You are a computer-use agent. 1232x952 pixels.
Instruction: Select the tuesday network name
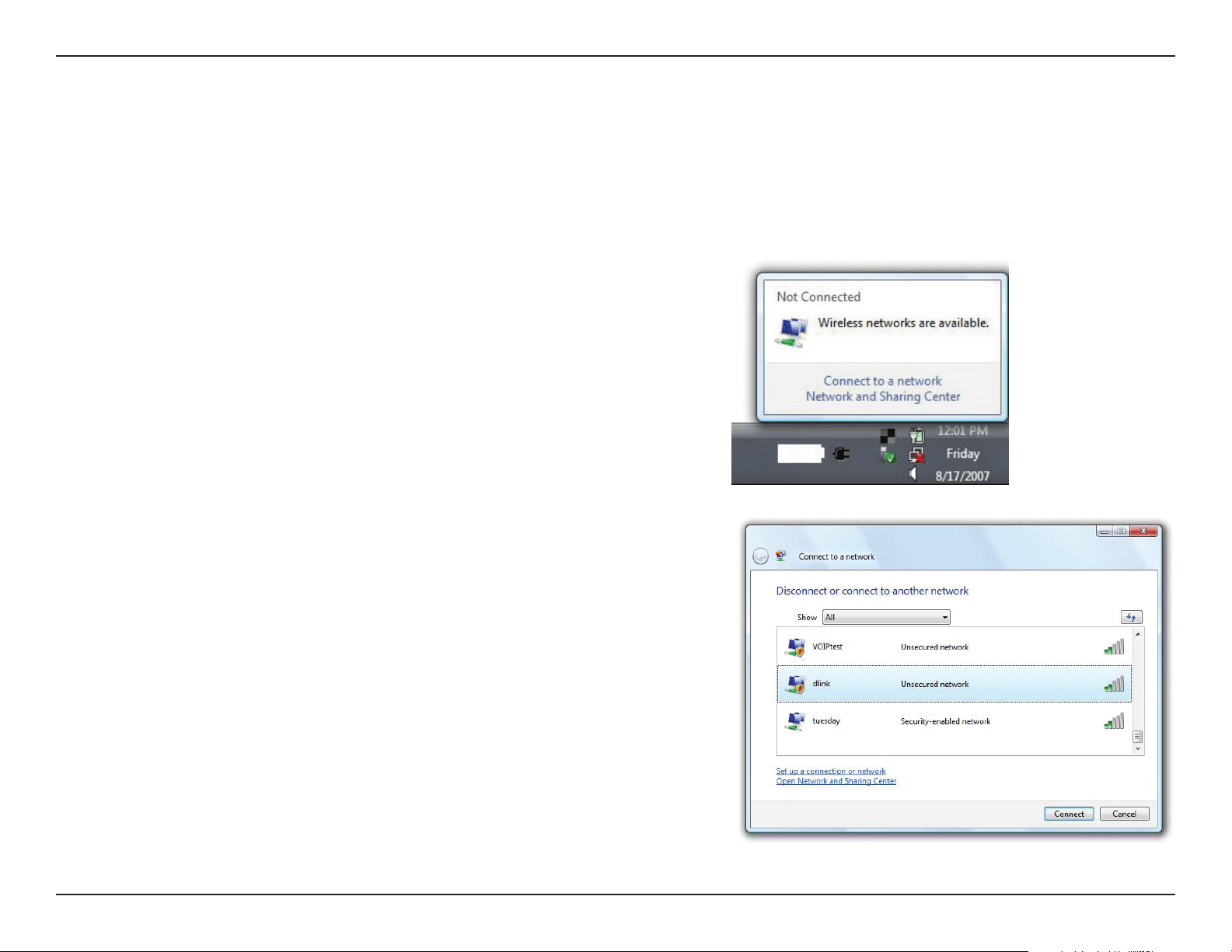[826, 721]
